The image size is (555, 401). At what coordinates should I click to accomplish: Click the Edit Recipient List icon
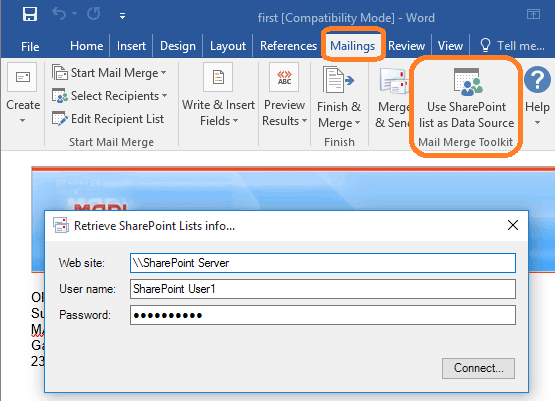click(x=59, y=119)
